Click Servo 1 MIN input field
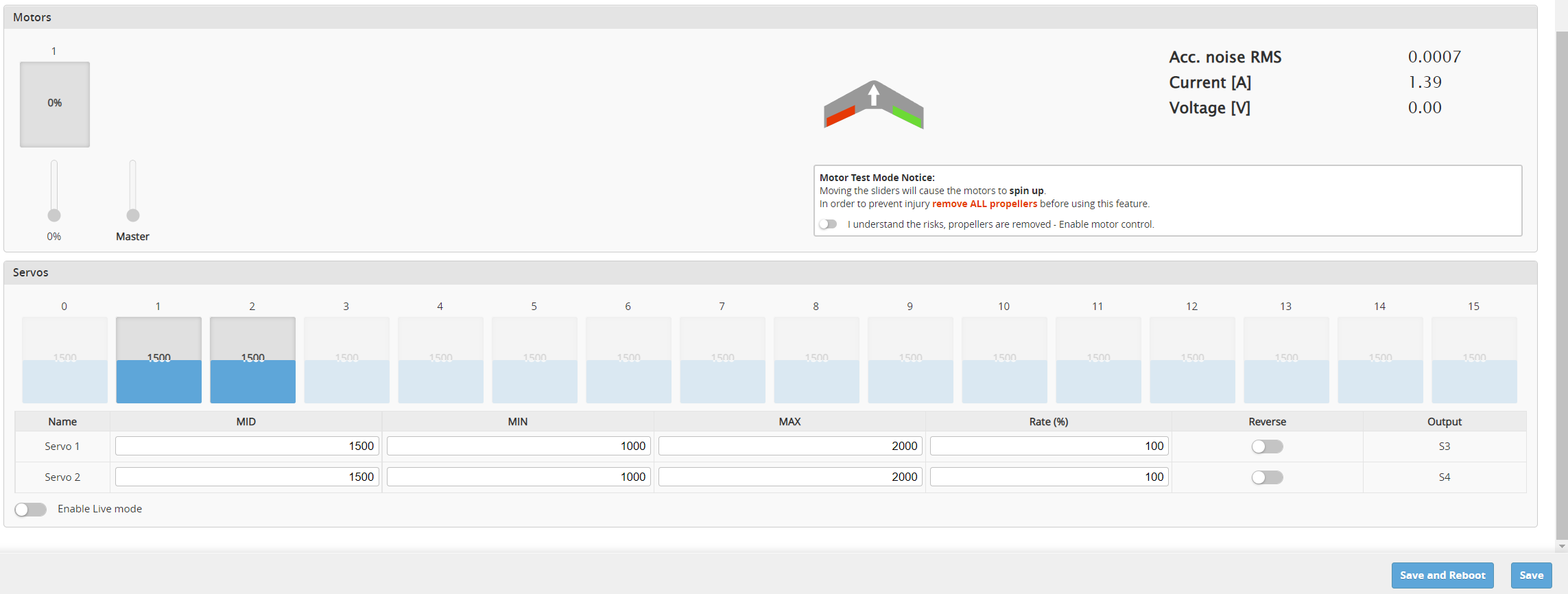This screenshot has width=1568, height=594. tap(519, 446)
